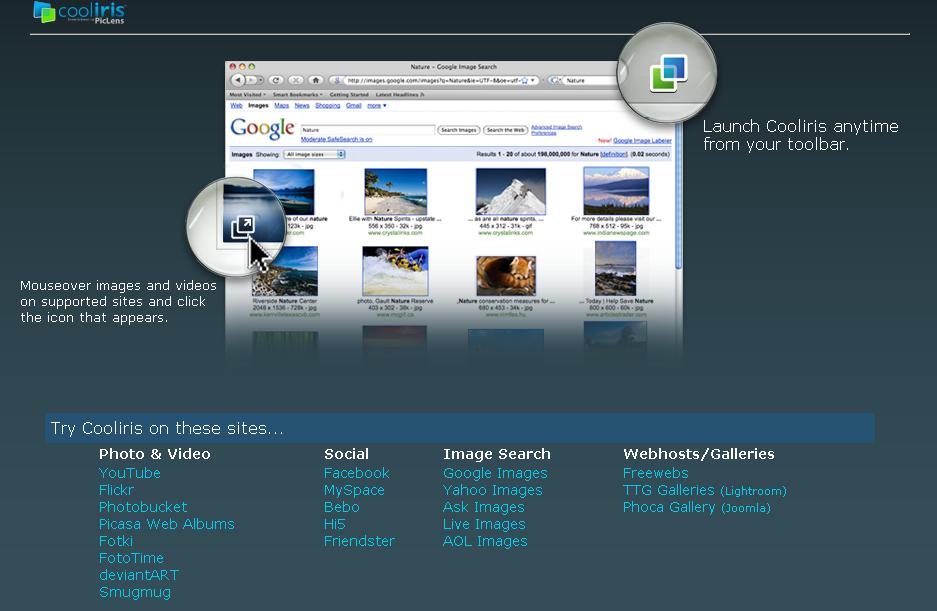The image size is (937, 611).
Task: Visit deviantART from Photo & Video
Action: (x=139, y=575)
